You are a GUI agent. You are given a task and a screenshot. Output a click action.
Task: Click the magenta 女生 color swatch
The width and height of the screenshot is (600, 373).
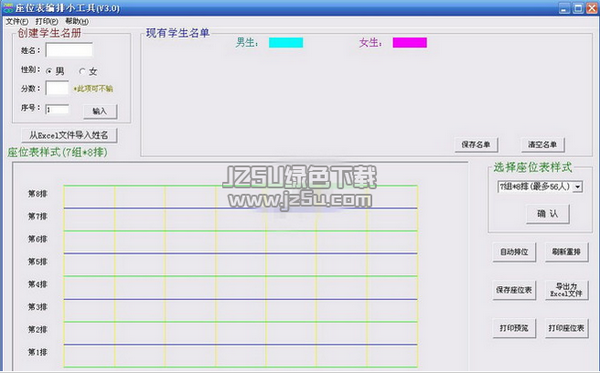(x=410, y=42)
